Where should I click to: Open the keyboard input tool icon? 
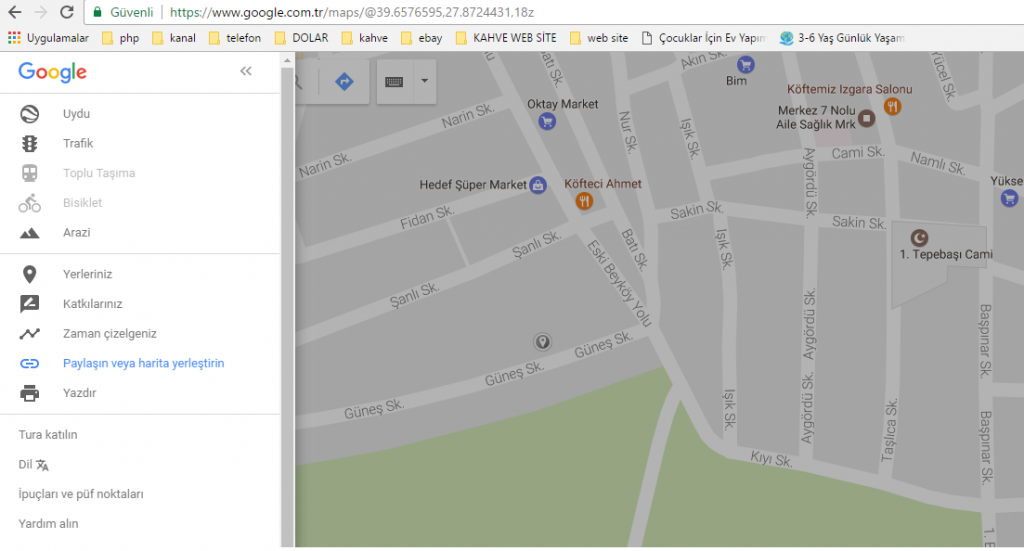tap(394, 82)
